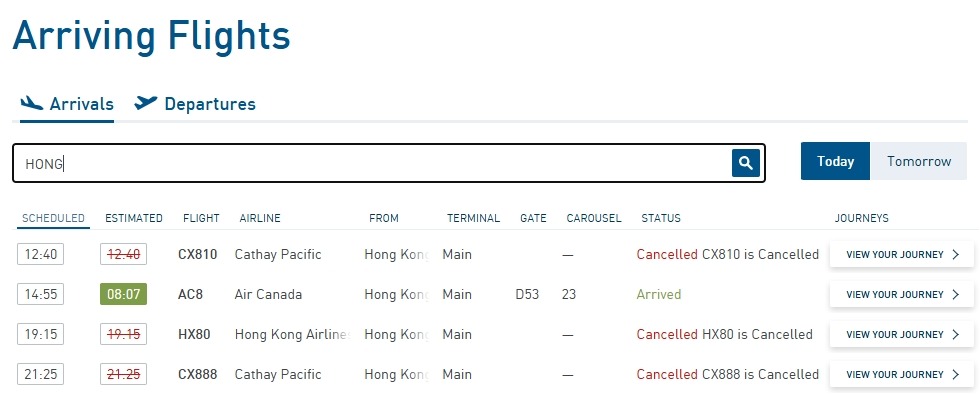
Task: Open the Arrivals tab
Action: (67, 103)
